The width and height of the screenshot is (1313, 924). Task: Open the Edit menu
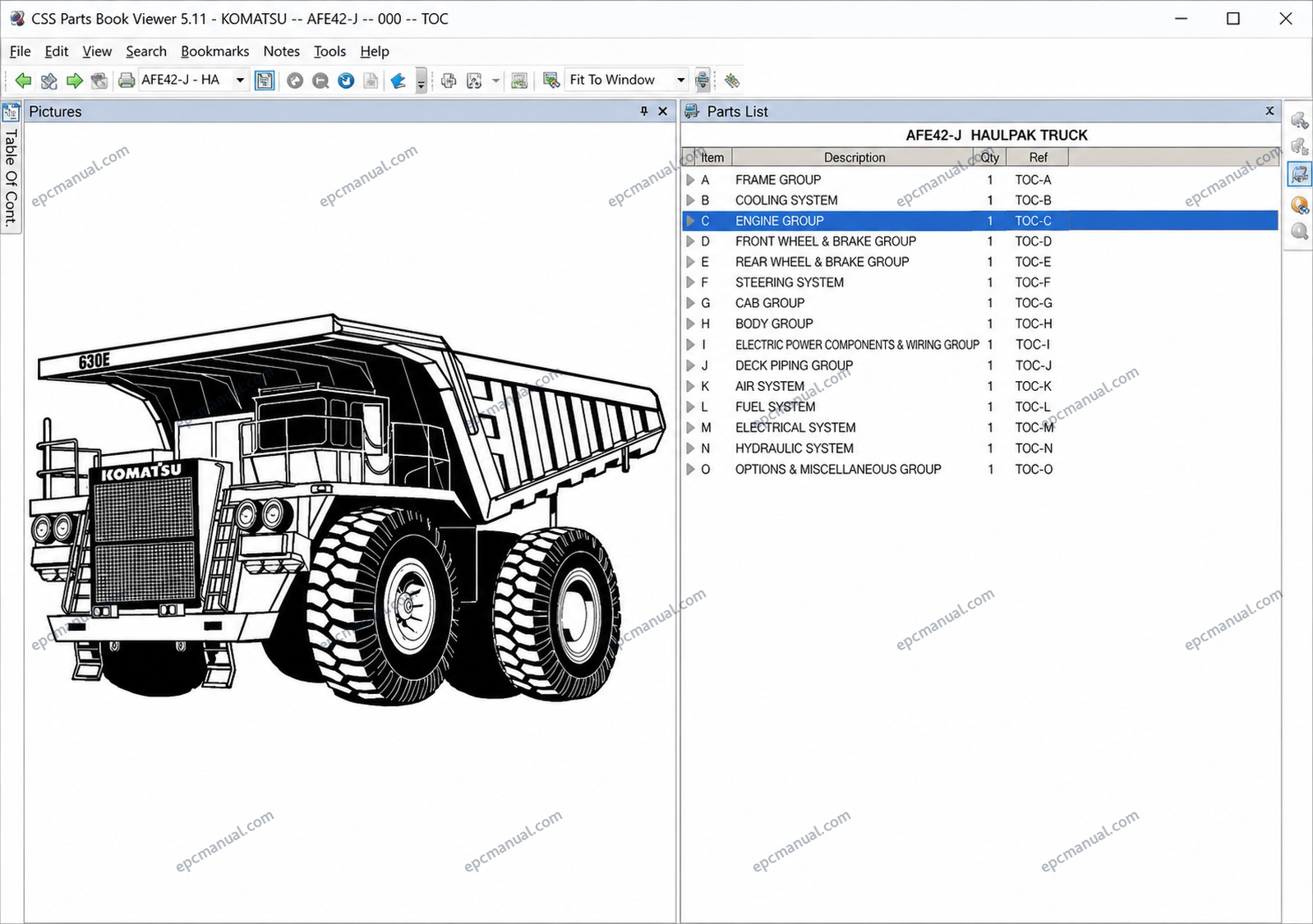56,51
